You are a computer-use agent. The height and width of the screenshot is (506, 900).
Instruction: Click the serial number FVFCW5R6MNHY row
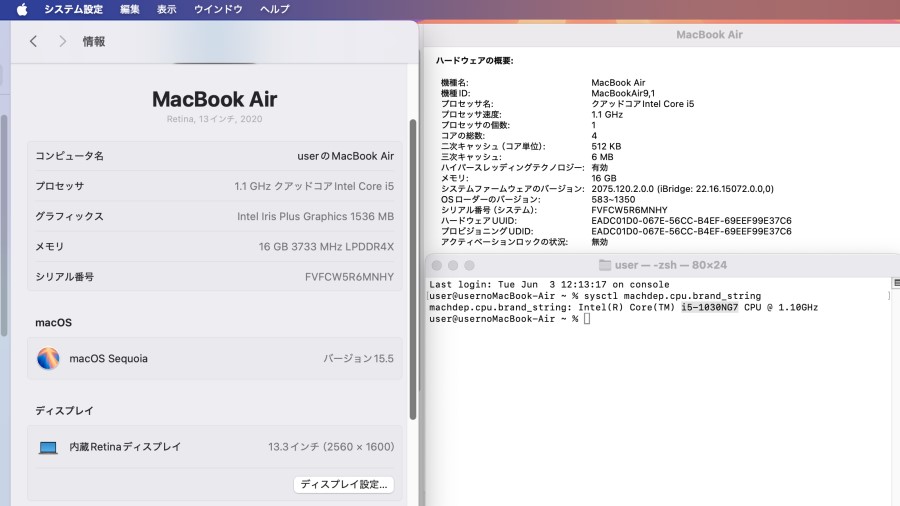pyautogui.click(x=215, y=277)
